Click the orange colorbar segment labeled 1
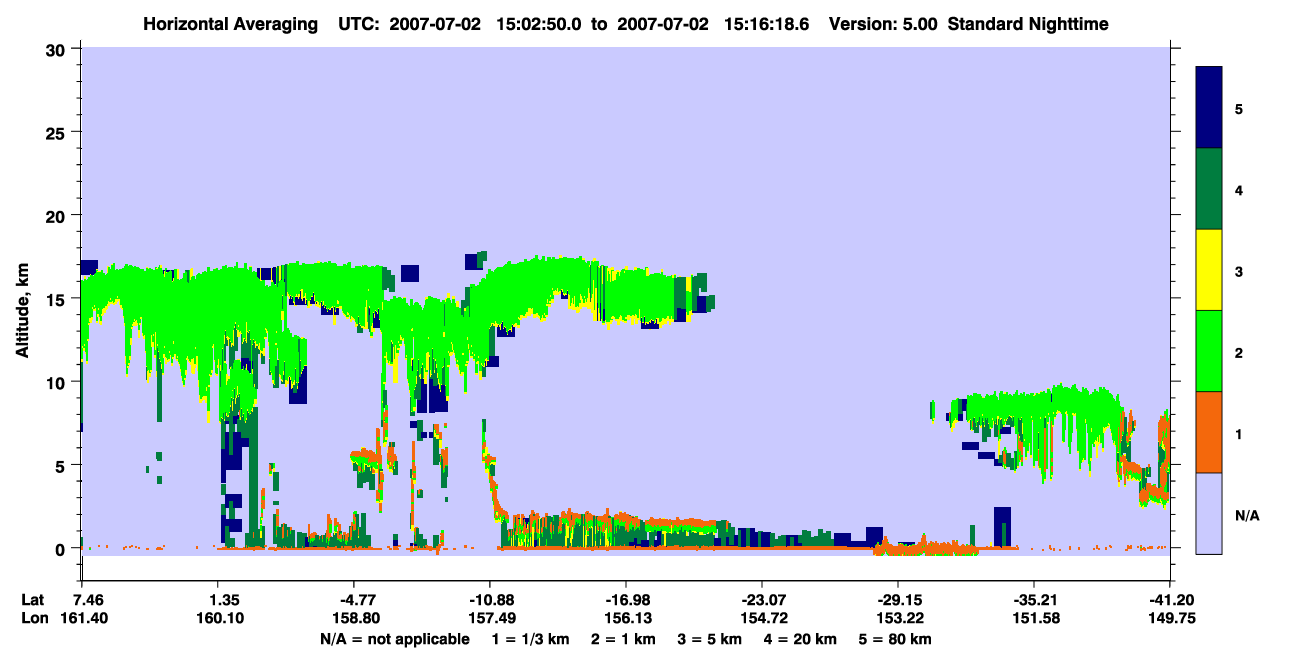Viewport: 1300px width, 667px height. coord(1209,432)
